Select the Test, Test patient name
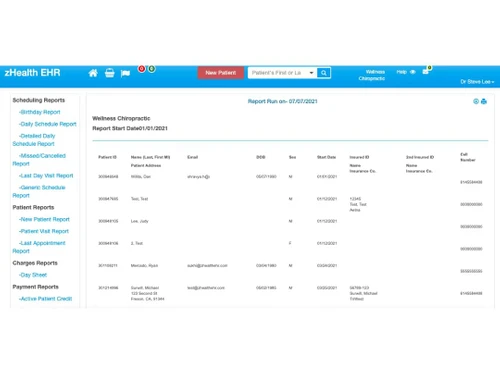 [139, 199]
